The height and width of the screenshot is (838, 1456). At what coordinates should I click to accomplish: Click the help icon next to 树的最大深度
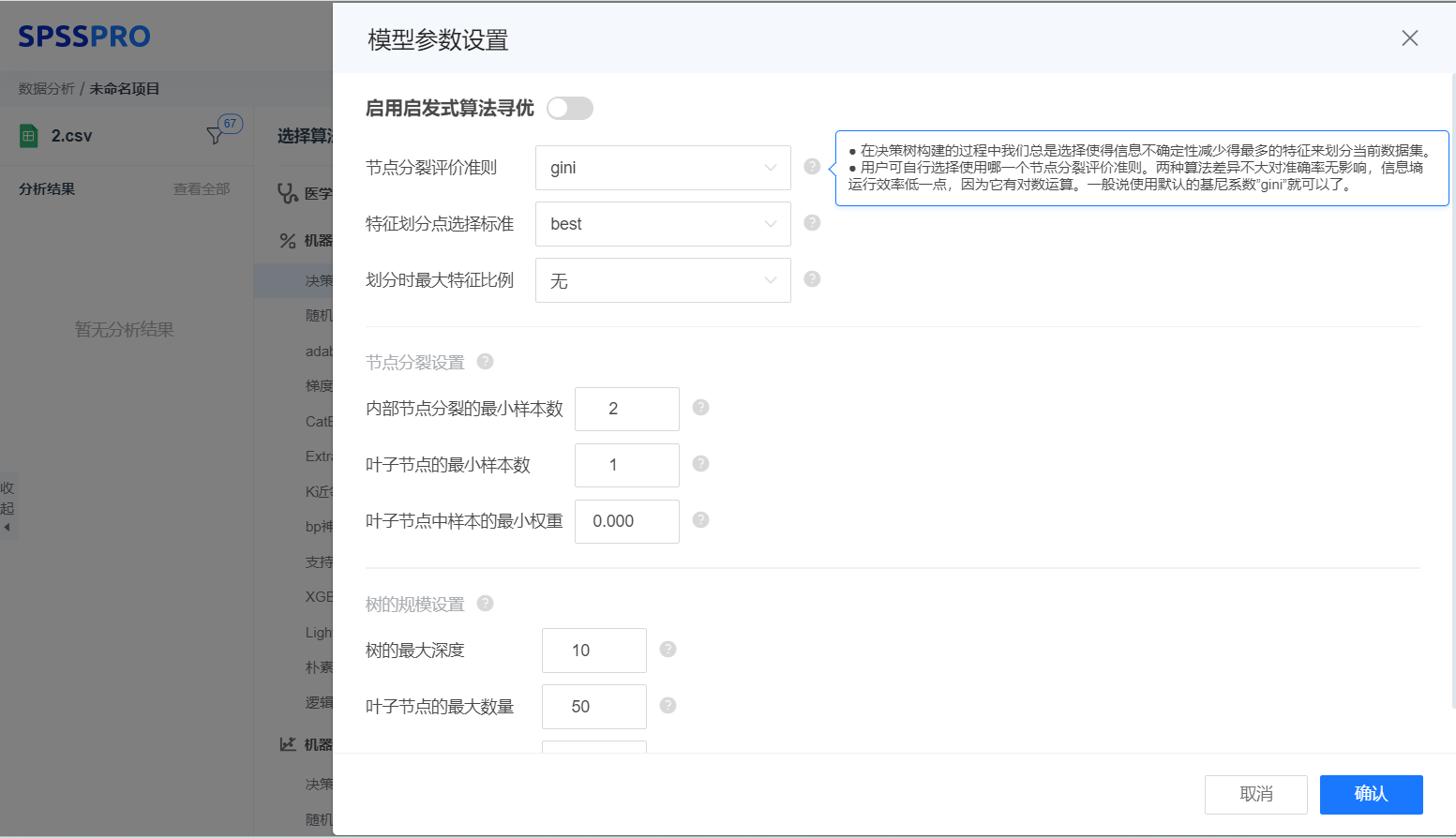coord(668,650)
